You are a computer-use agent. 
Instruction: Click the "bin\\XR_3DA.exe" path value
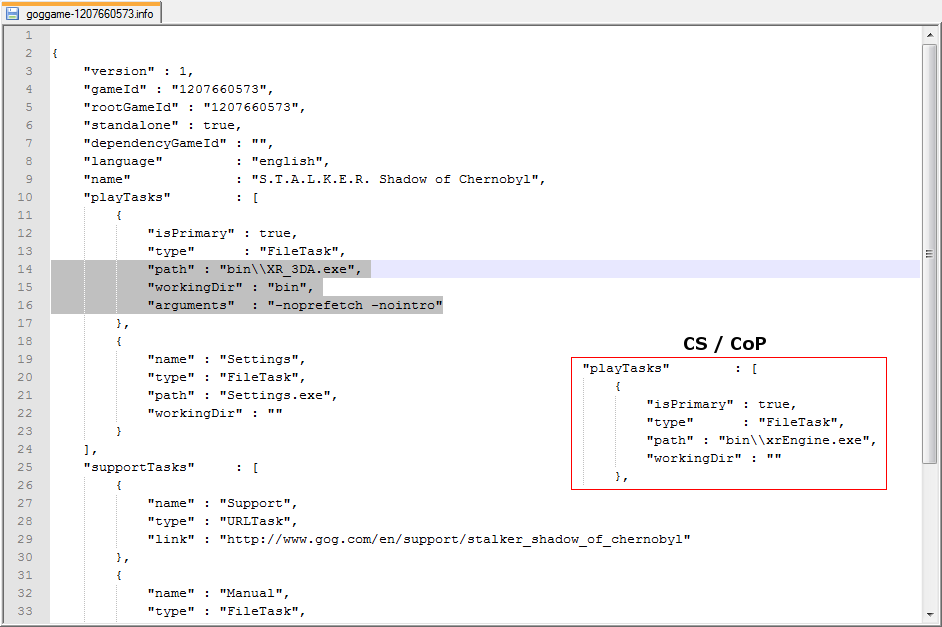tap(287, 269)
